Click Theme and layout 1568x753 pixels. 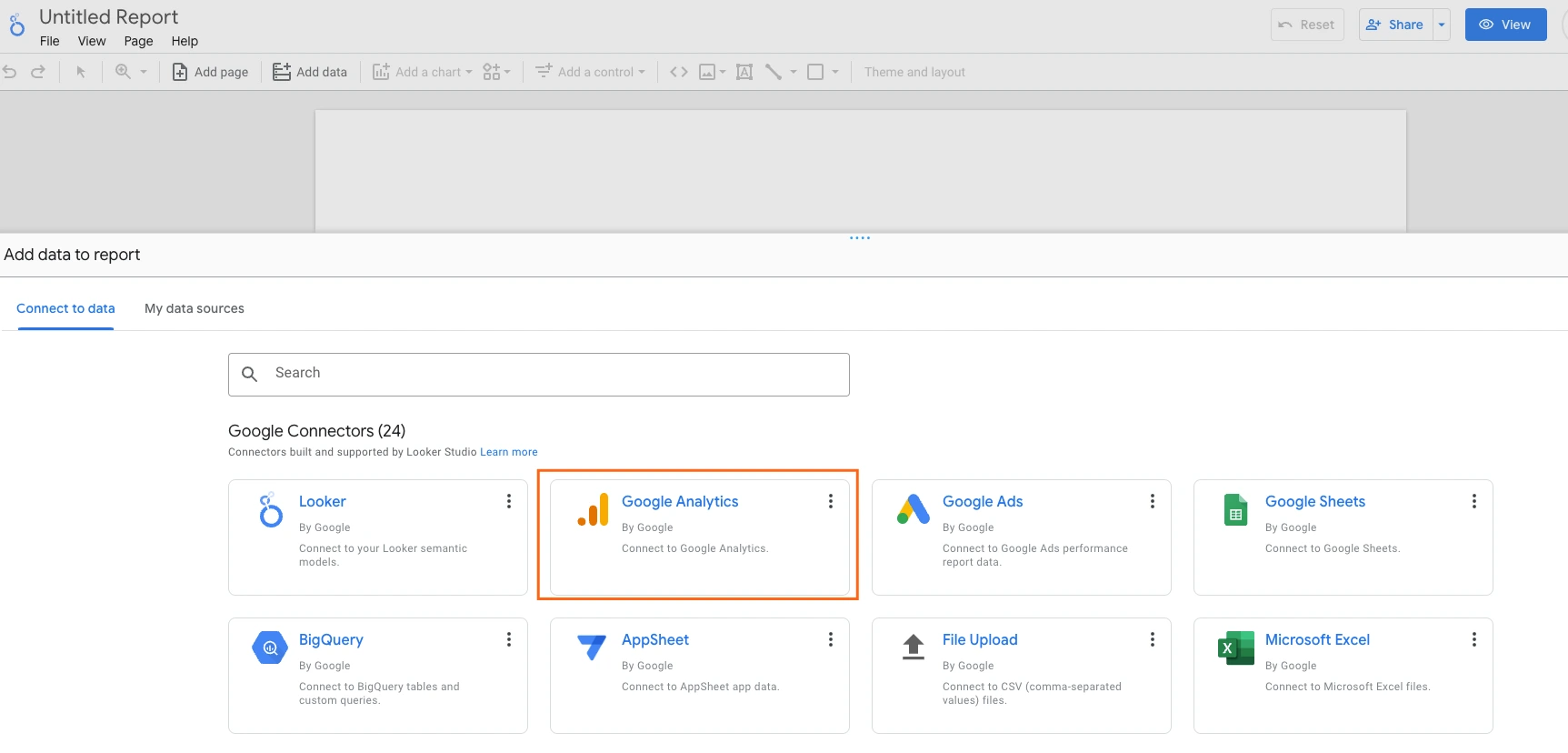[914, 72]
